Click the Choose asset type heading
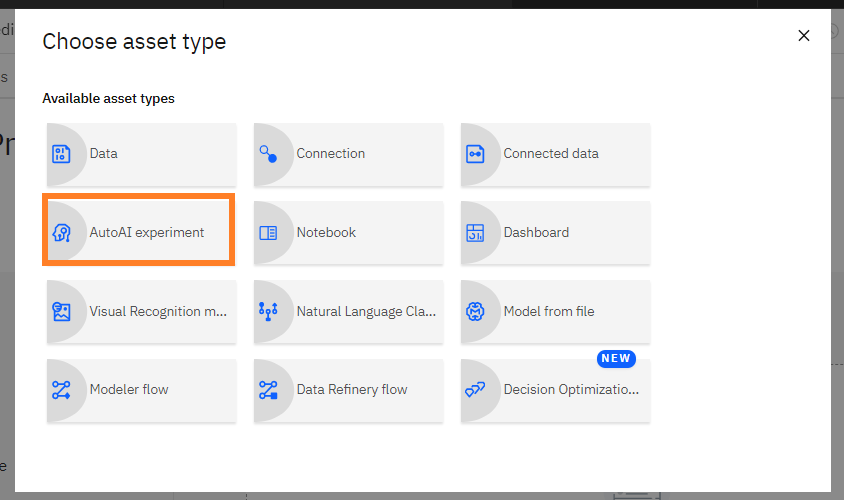 pos(134,42)
